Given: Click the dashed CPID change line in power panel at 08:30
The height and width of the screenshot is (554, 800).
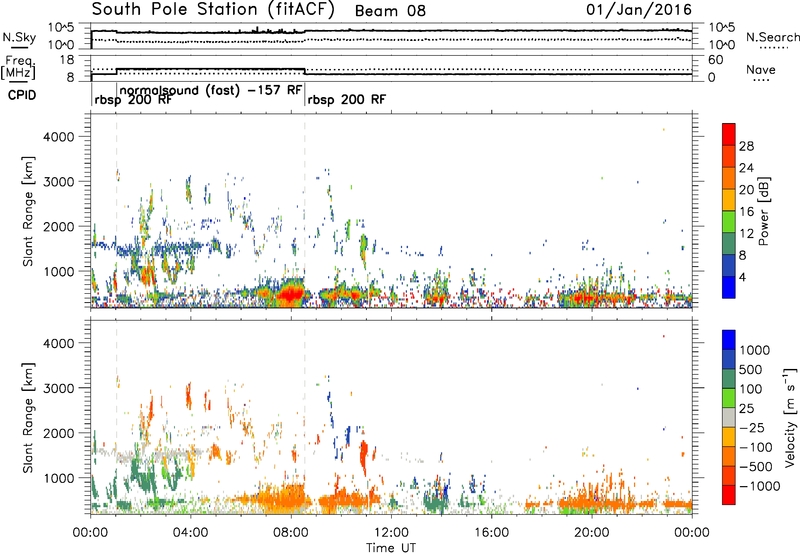Looking at the screenshot, I should point(305,211).
